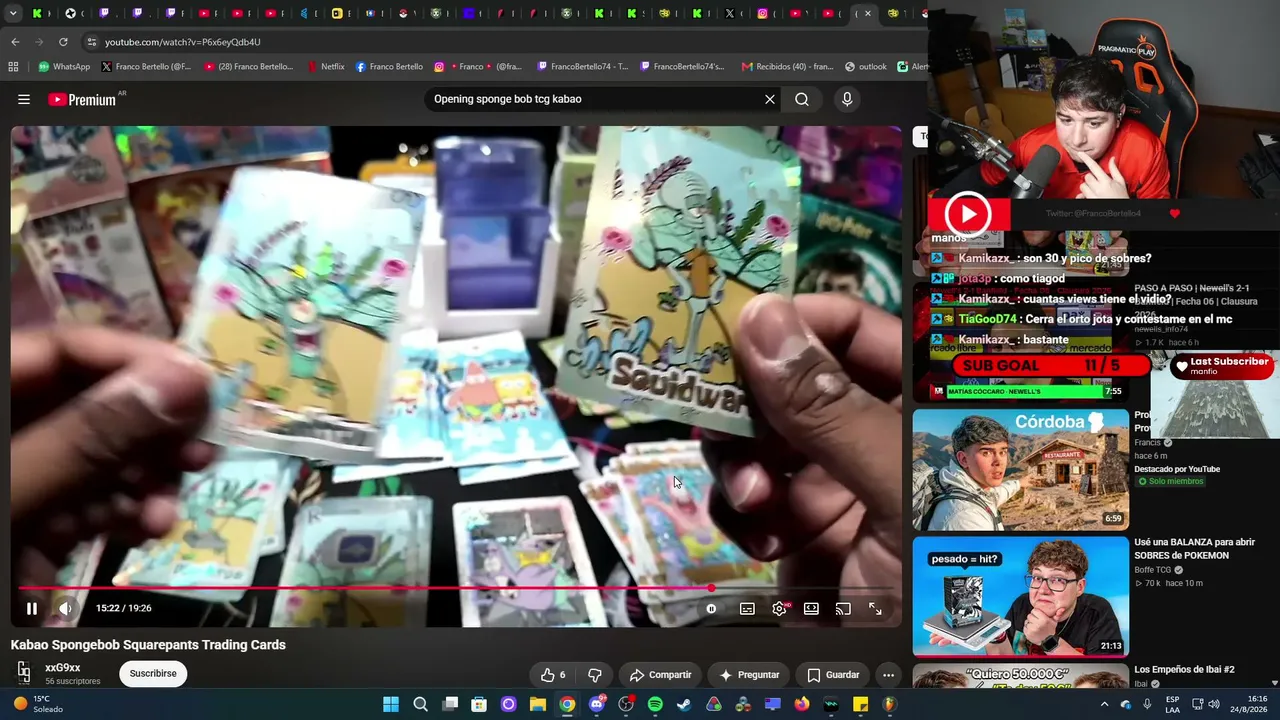Open Spotify from the taskbar

tap(655, 704)
